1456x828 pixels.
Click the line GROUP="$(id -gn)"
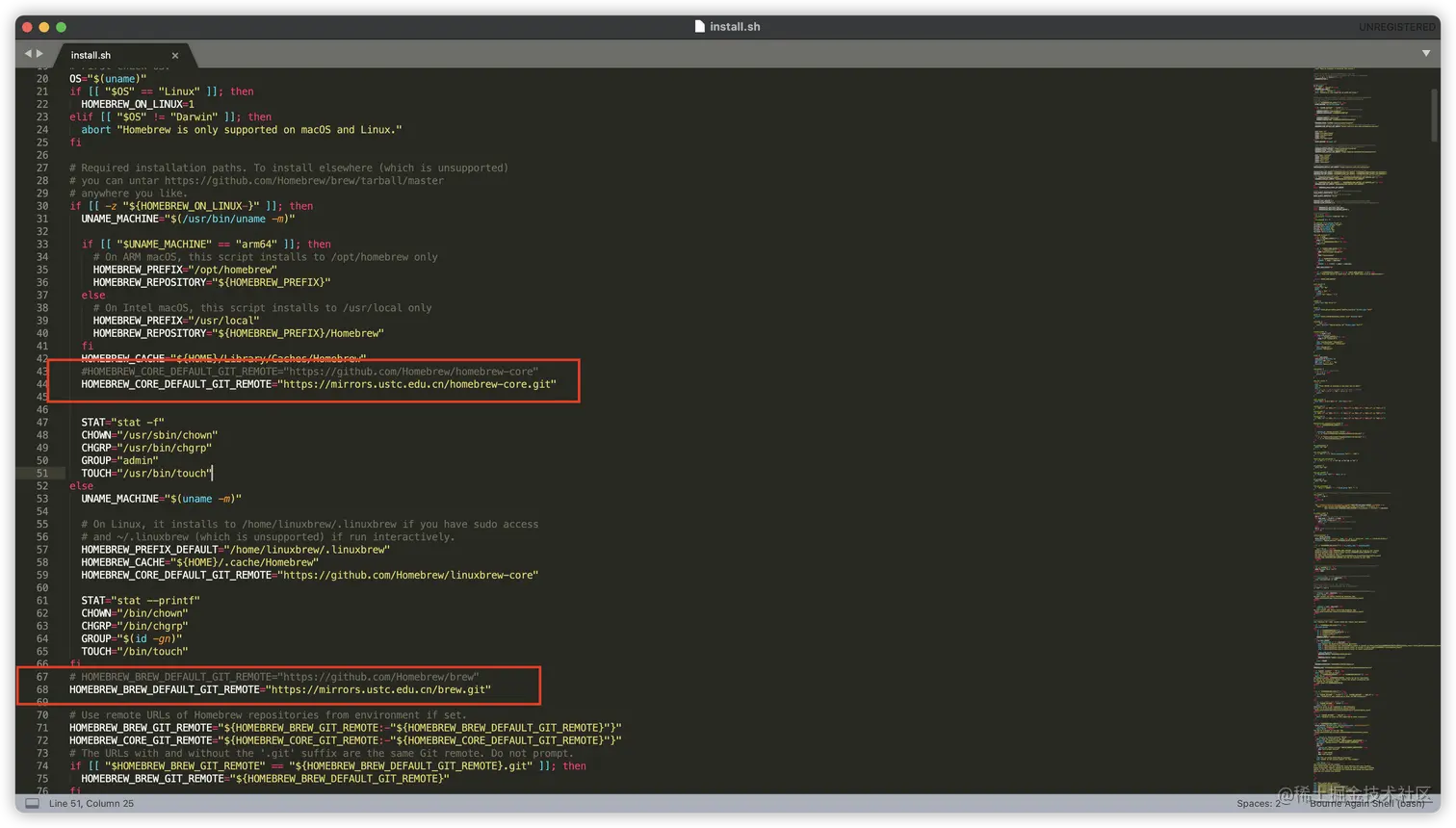pyautogui.click(x=132, y=639)
